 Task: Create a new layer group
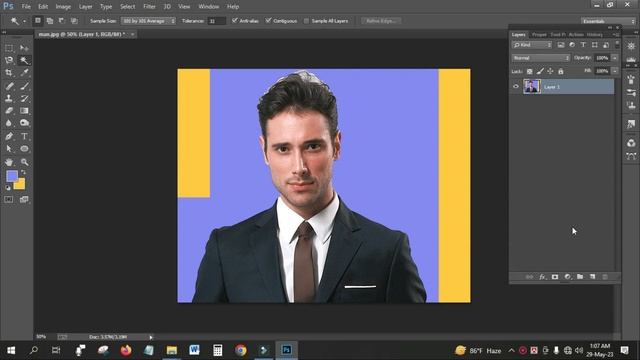point(580,277)
